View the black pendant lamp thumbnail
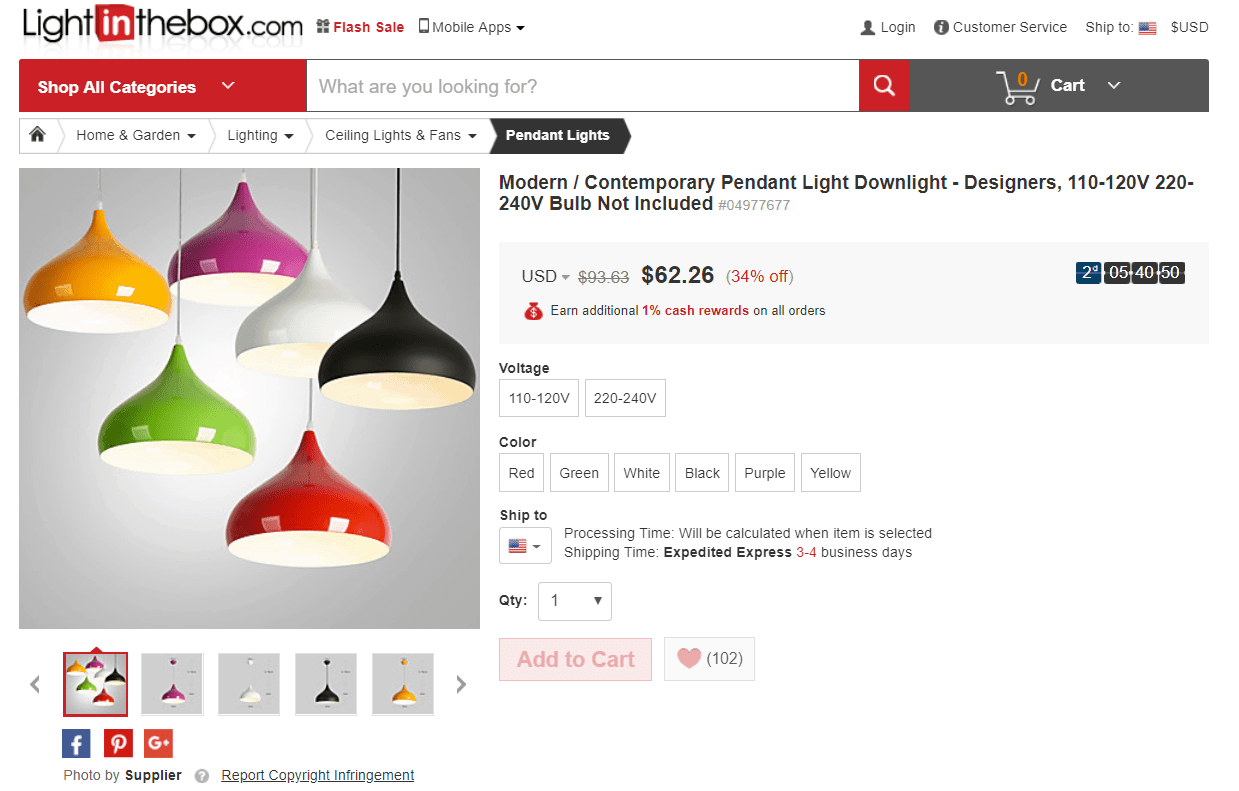The width and height of the screenshot is (1239, 791). 326,684
